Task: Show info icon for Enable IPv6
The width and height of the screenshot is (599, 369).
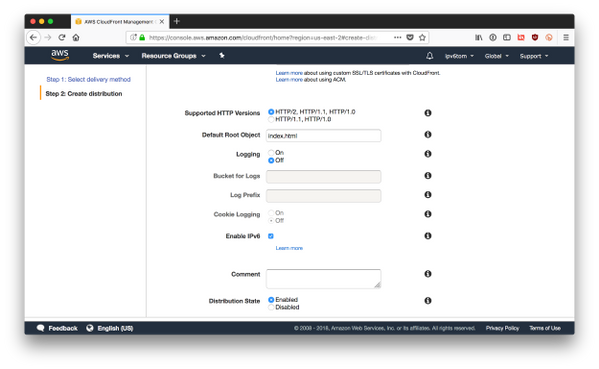Action: pyautogui.click(x=428, y=236)
